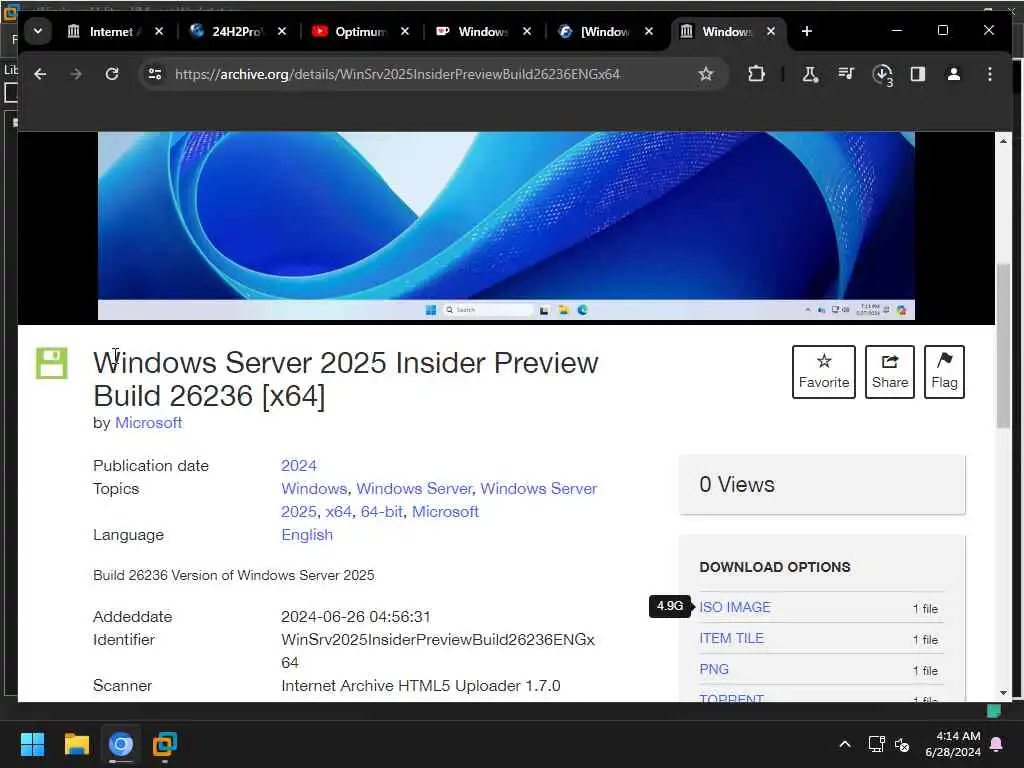Open the Windows Start menu
This screenshot has width=1024, height=768.
pyautogui.click(x=32, y=744)
